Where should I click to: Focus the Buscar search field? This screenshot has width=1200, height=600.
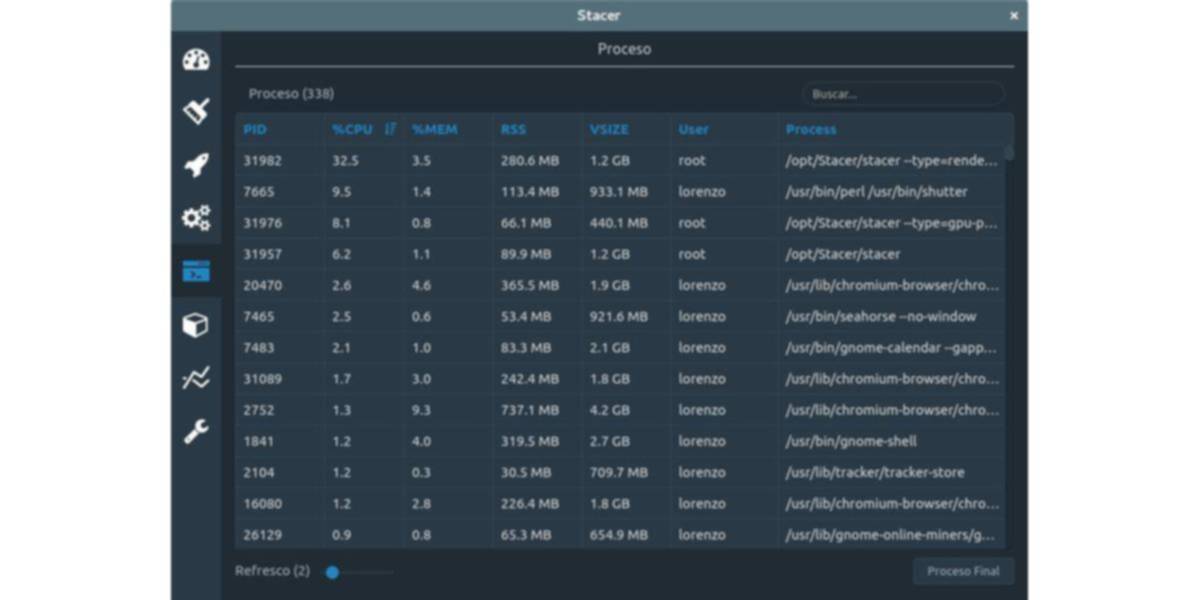[902, 94]
